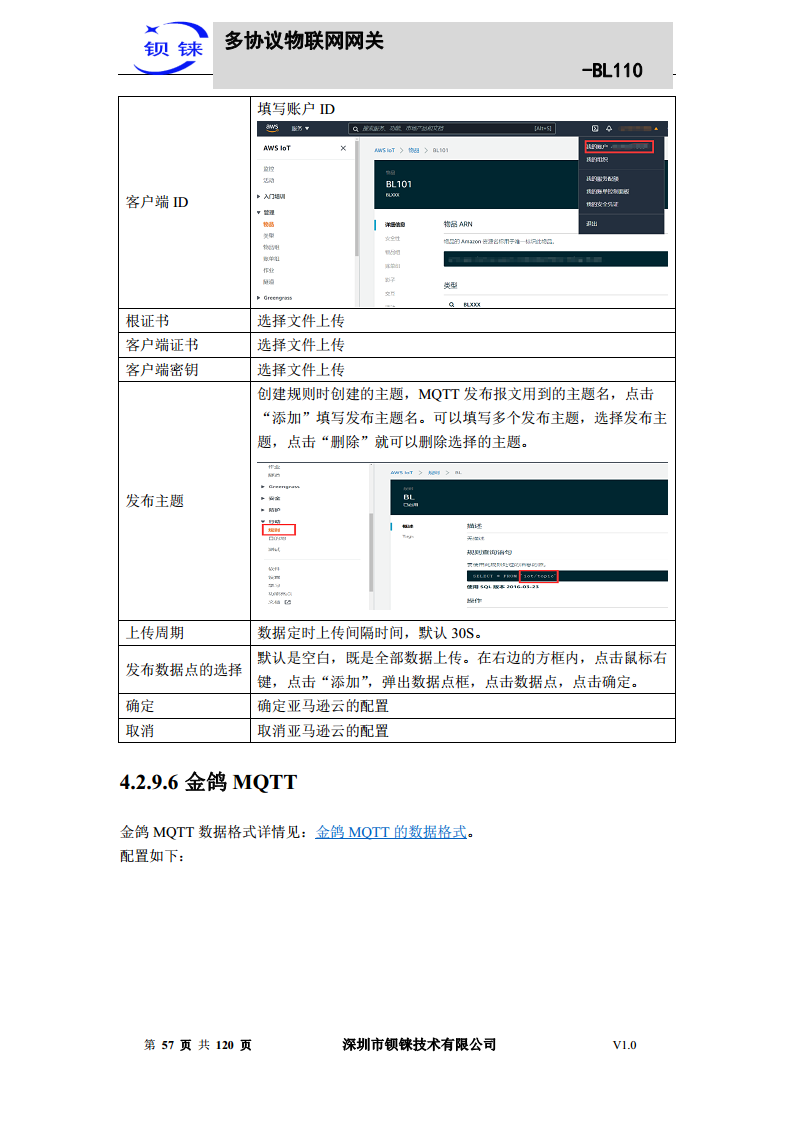This screenshot has width=793, height=1122.
Task: Select the highlighted 我的账户 menu entry
Action: (618, 147)
